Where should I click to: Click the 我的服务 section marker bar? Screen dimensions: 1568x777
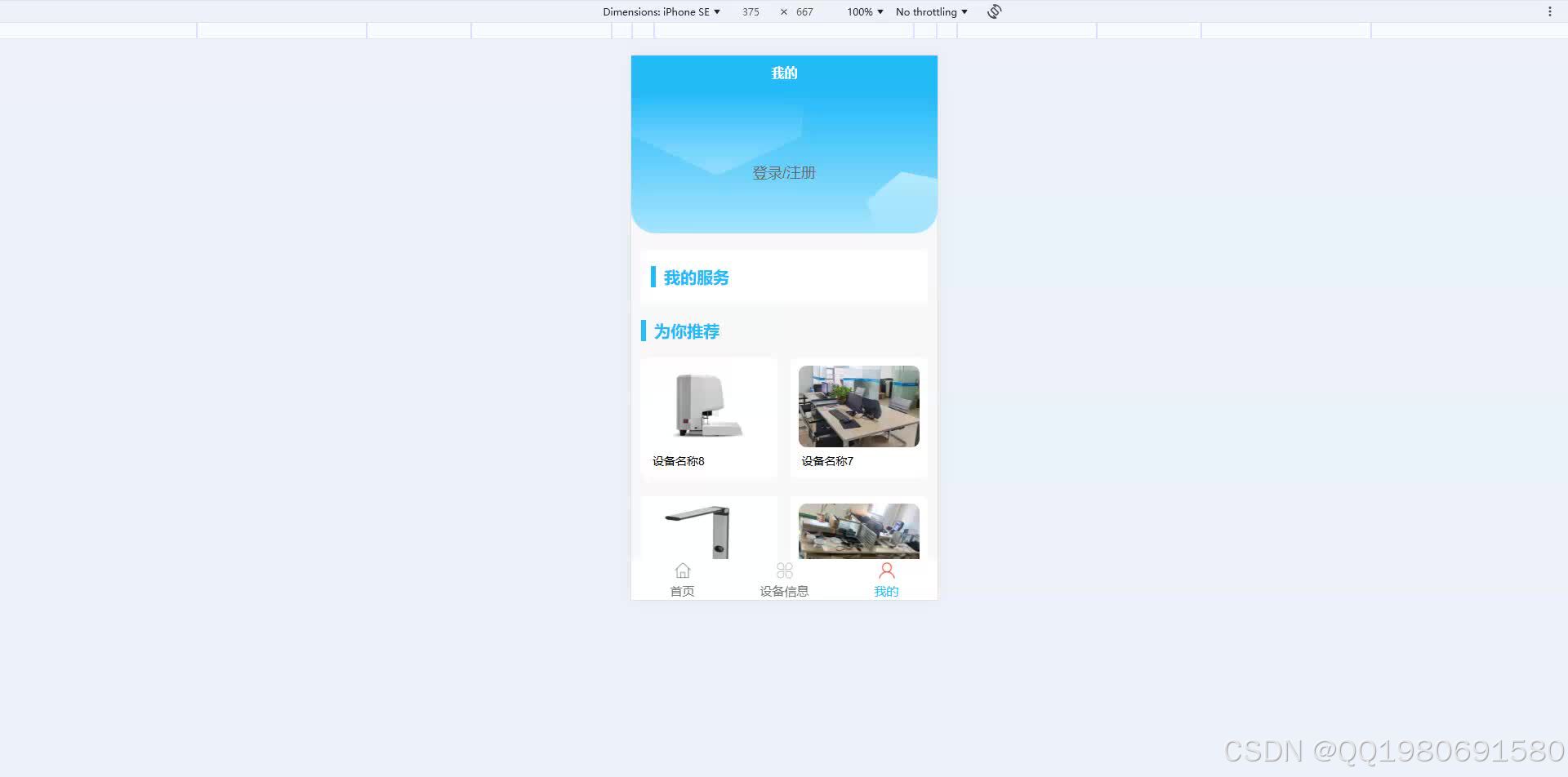(x=653, y=277)
